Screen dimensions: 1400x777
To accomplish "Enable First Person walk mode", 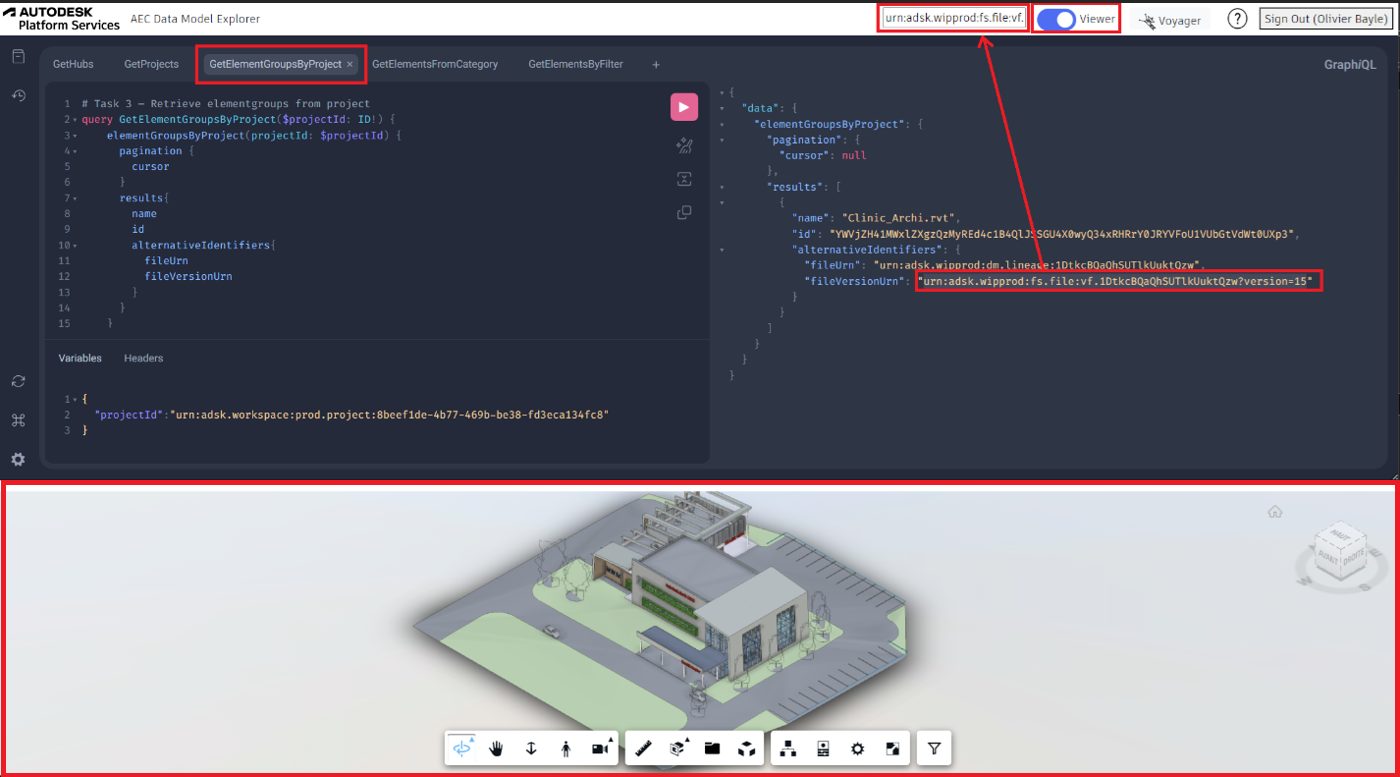I will click(566, 748).
